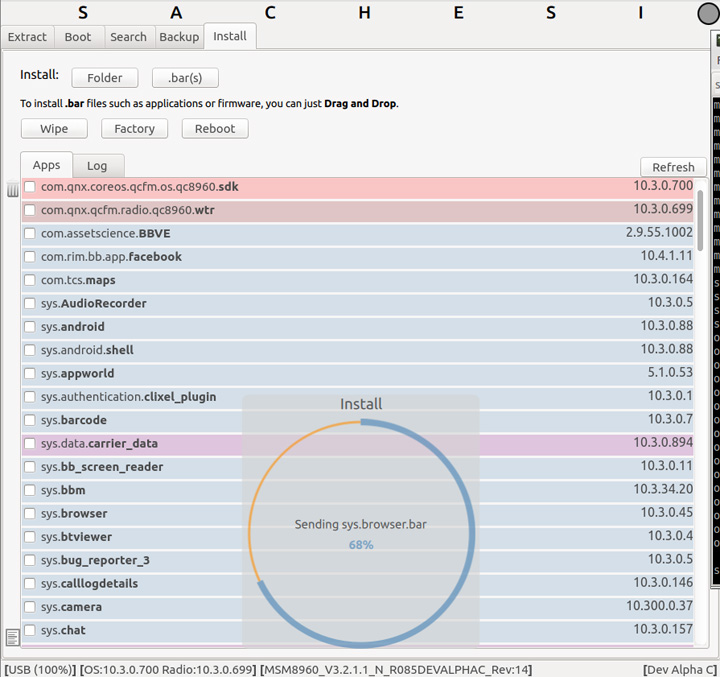Viewport: 720px width, 677px height.
Task: Click version 2.9.55.1002 for BBVE
Action: (x=659, y=232)
